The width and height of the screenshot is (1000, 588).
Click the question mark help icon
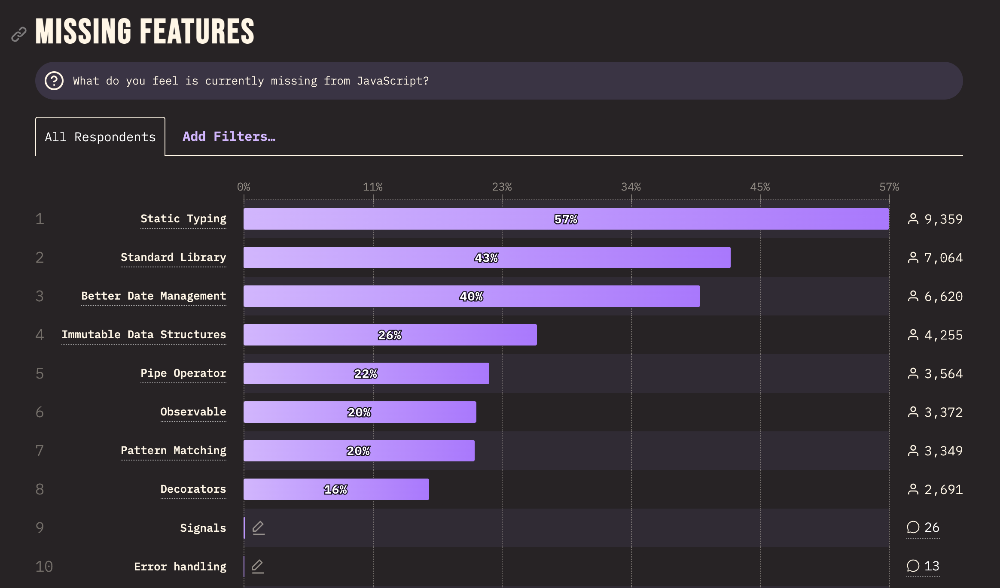(54, 81)
